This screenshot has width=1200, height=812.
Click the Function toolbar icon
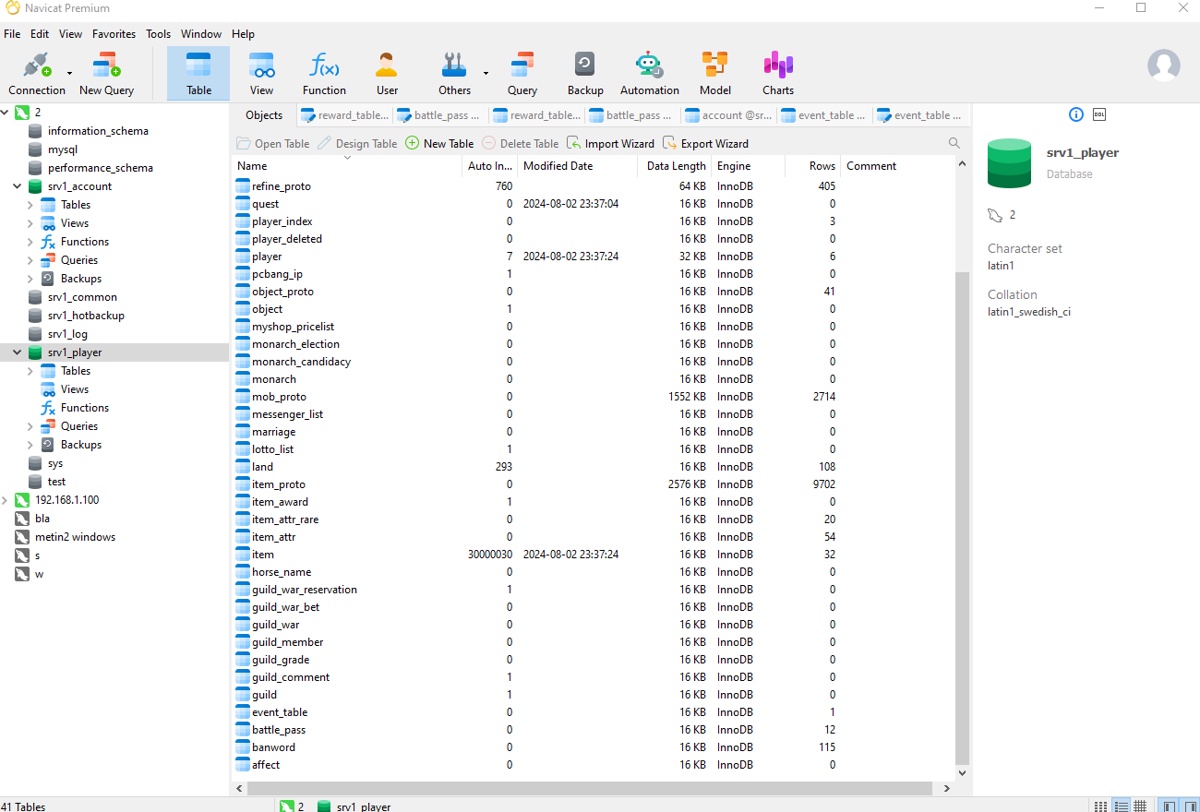[x=324, y=74]
